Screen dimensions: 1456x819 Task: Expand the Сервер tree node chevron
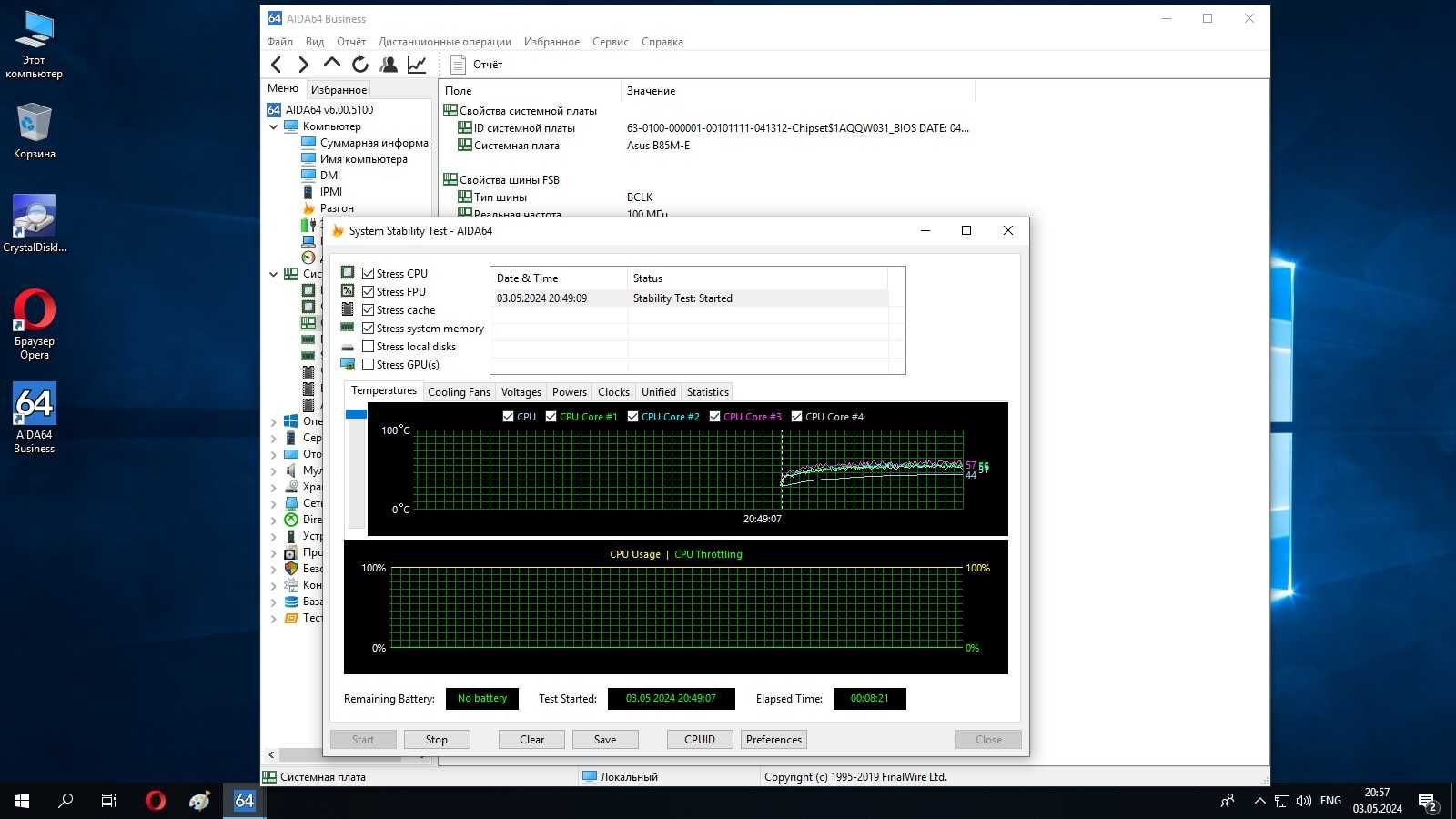[x=273, y=438]
